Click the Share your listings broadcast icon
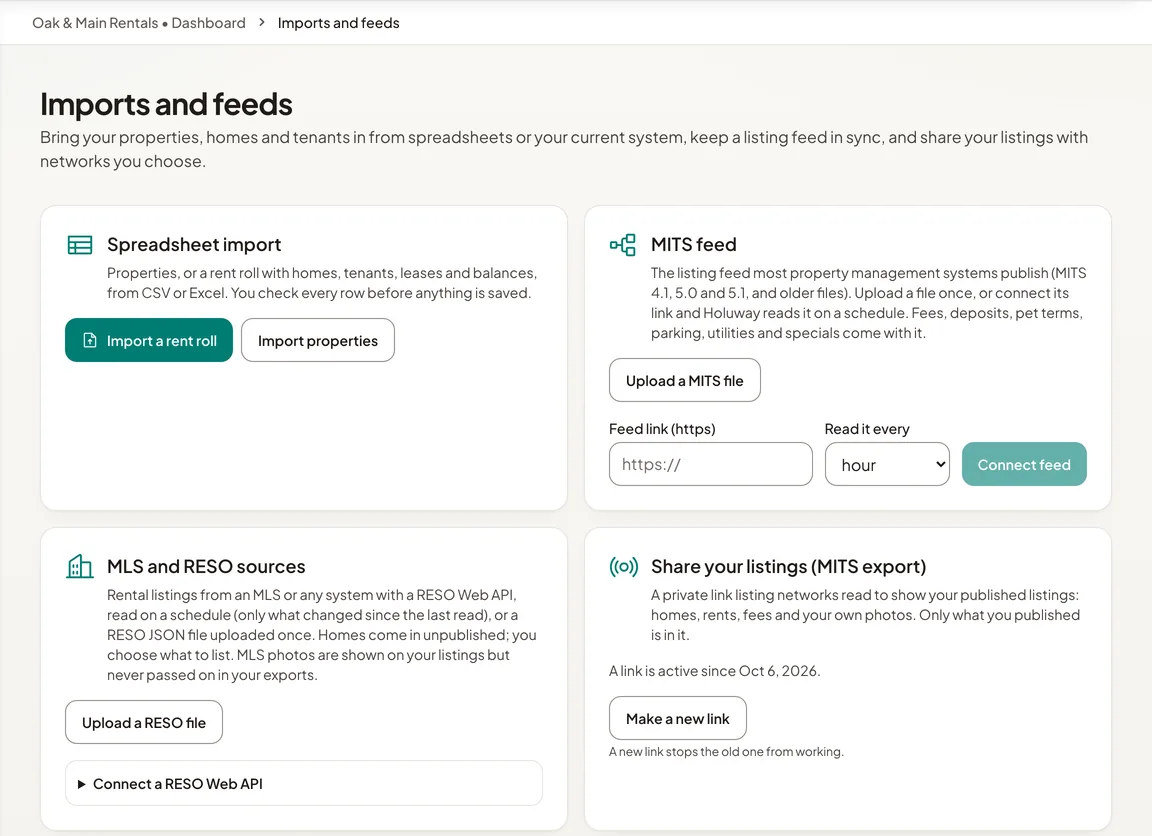The height and width of the screenshot is (836, 1152). pyautogui.click(x=623, y=566)
